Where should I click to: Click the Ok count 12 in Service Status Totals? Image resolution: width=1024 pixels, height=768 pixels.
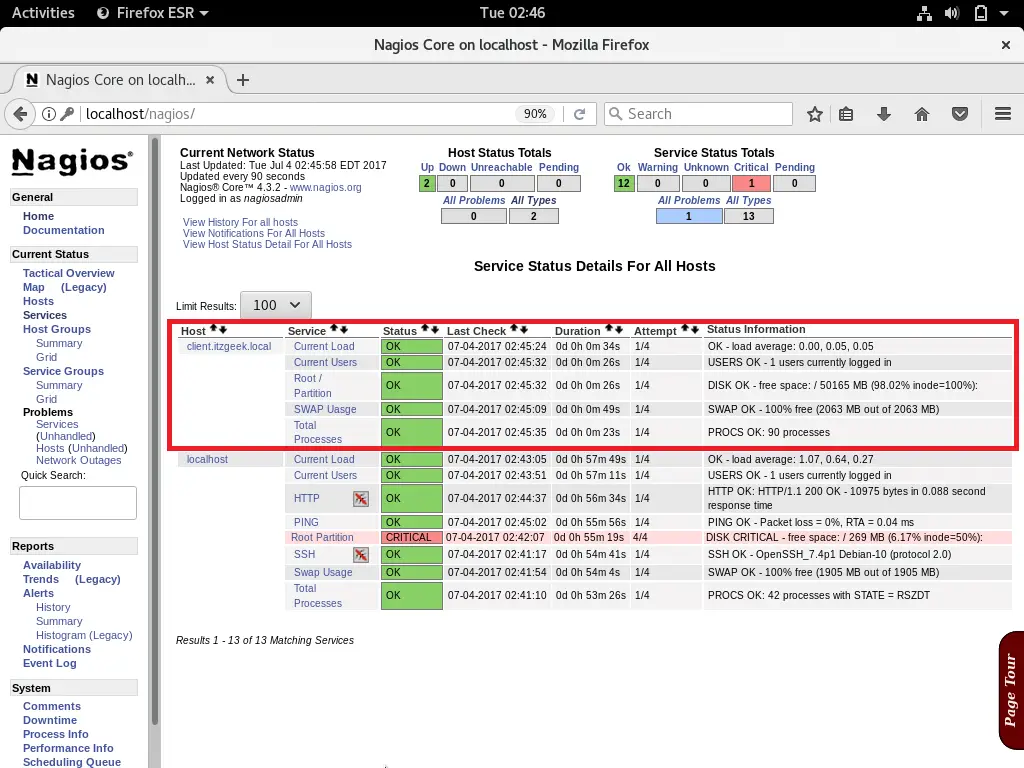tap(624, 184)
